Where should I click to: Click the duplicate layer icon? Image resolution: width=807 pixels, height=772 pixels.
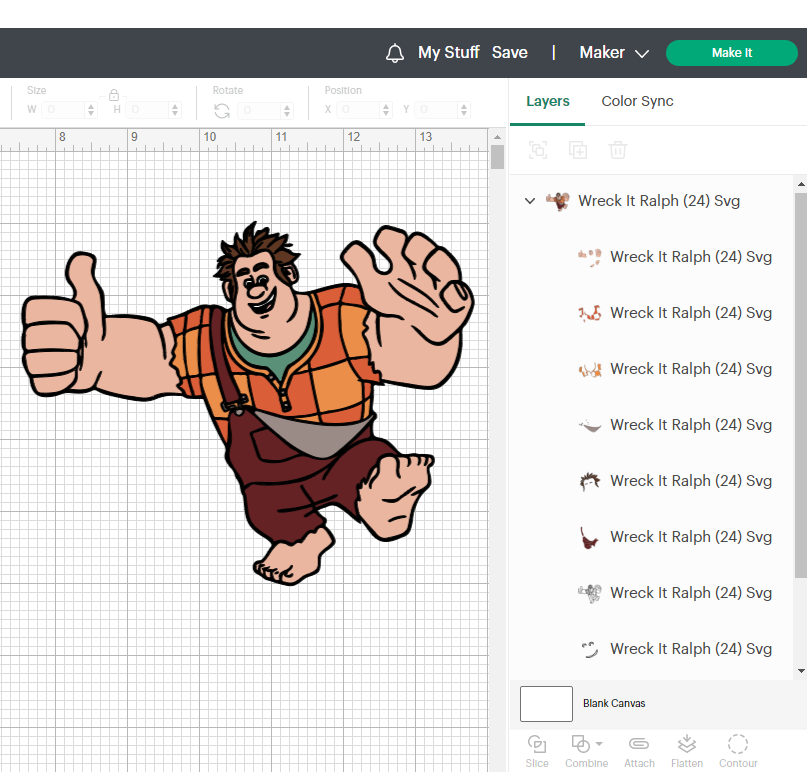click(x=577, y=150)
